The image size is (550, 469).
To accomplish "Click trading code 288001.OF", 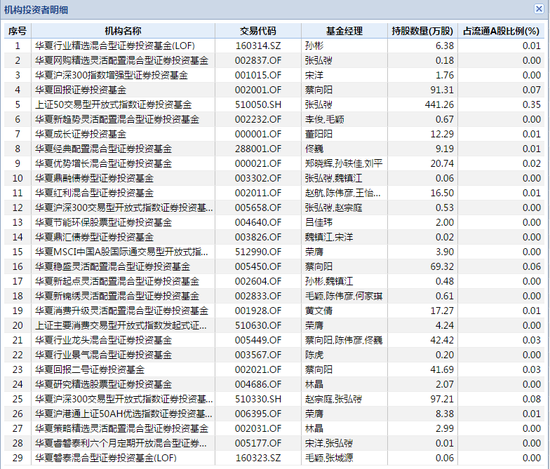I will tap(258, 149).
